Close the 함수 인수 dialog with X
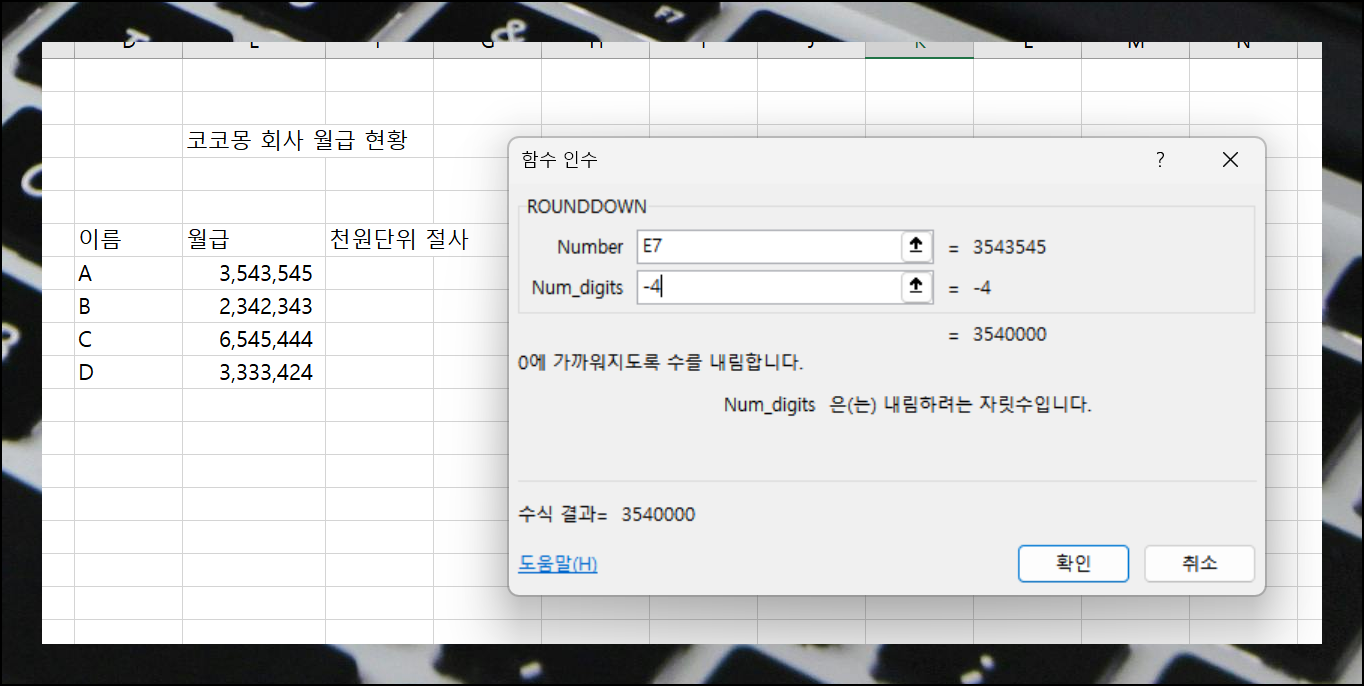Image resolution: width=1364 pixels, height=686 pixels. point(1230,160)
